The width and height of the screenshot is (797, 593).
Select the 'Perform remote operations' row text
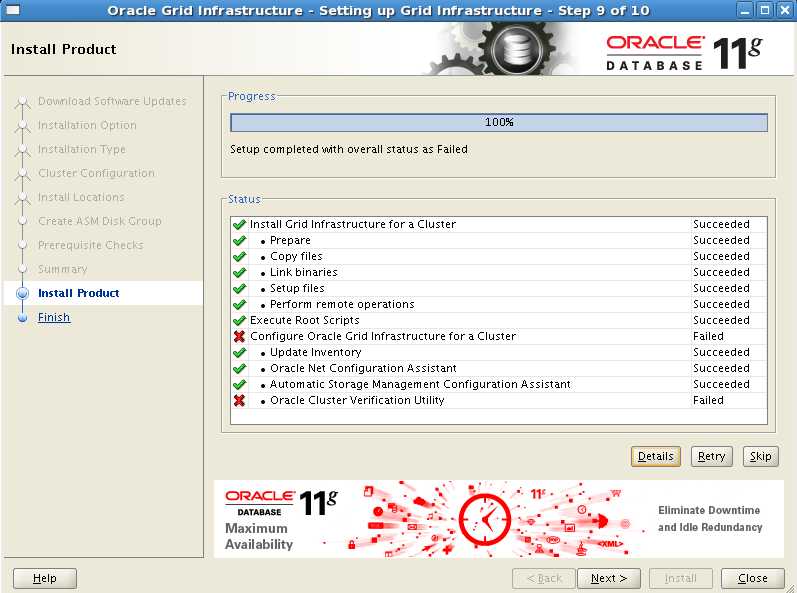342,304
